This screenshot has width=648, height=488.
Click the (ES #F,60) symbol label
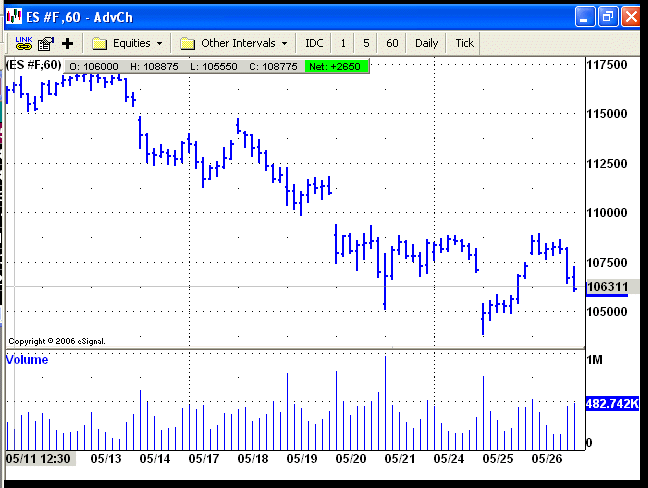click(x=33, y=65)
